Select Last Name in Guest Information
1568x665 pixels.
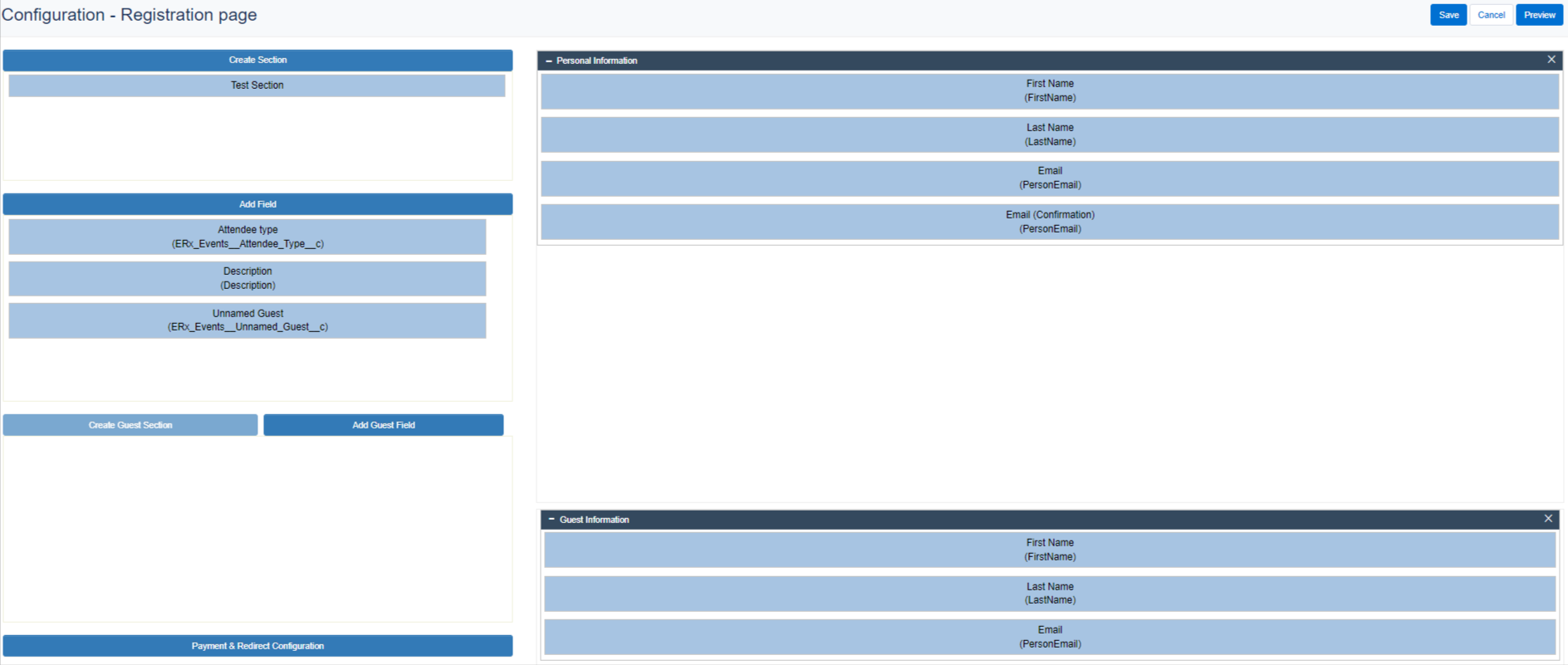click(x=1049, y=594)
